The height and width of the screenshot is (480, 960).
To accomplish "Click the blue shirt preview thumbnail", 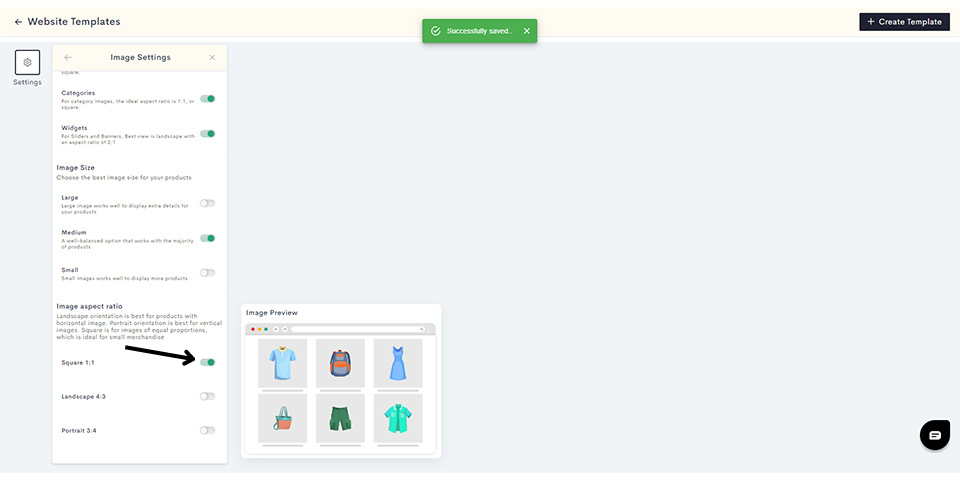I will pos(282,363).
